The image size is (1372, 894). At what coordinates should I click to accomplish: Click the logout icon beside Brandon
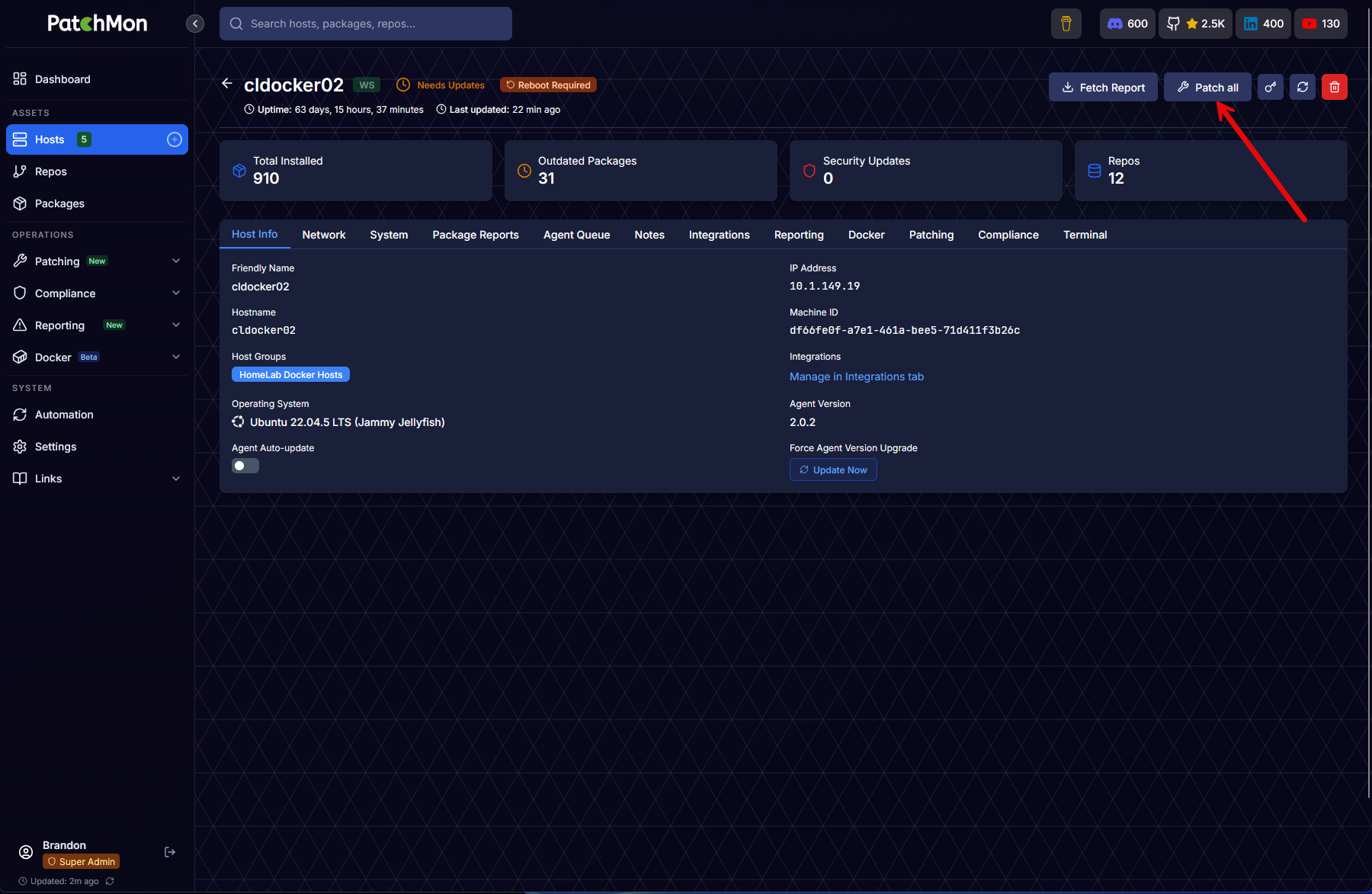(x=170, y=852)
